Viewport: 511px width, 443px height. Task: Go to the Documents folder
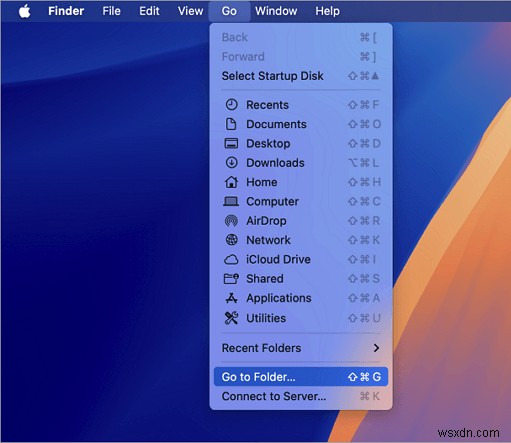coord(301,124)
